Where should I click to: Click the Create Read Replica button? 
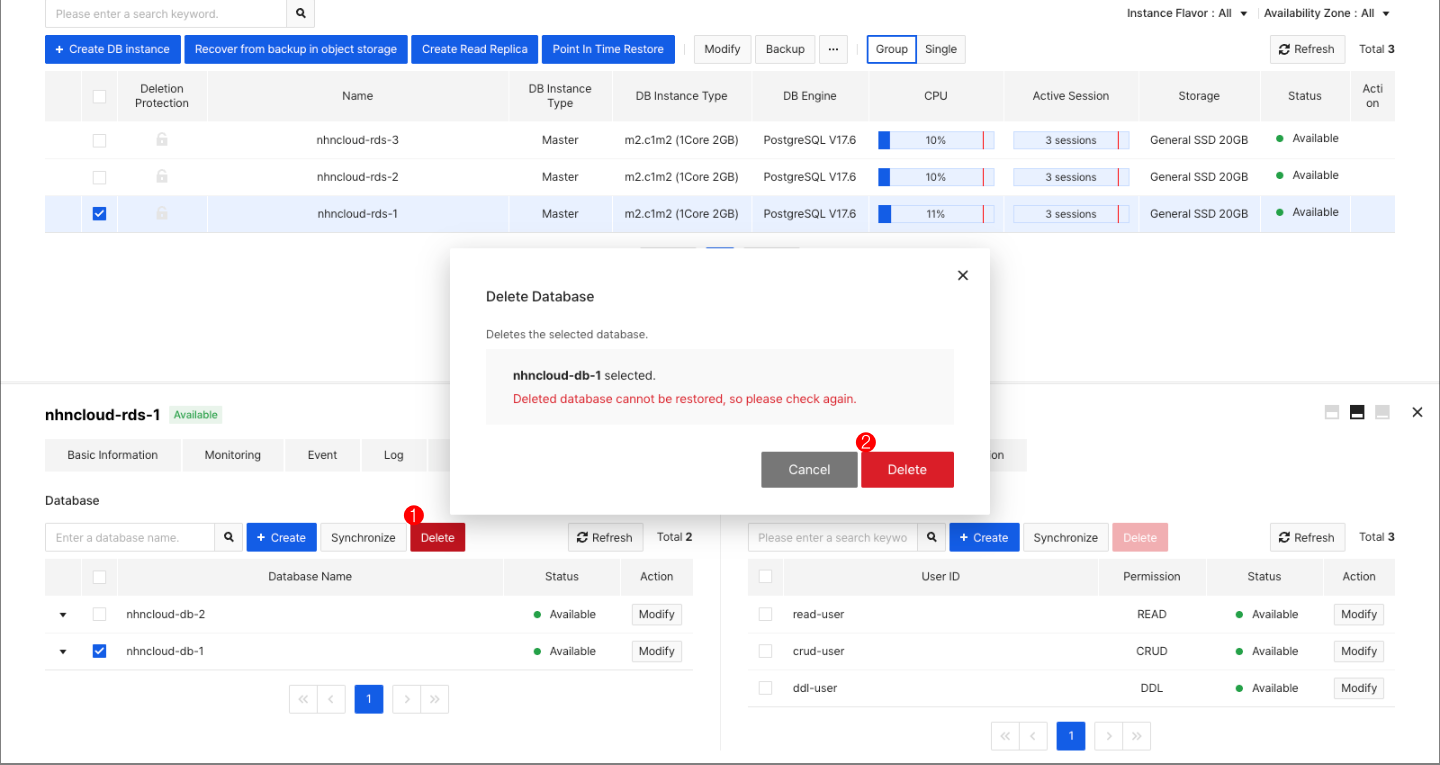474,48
